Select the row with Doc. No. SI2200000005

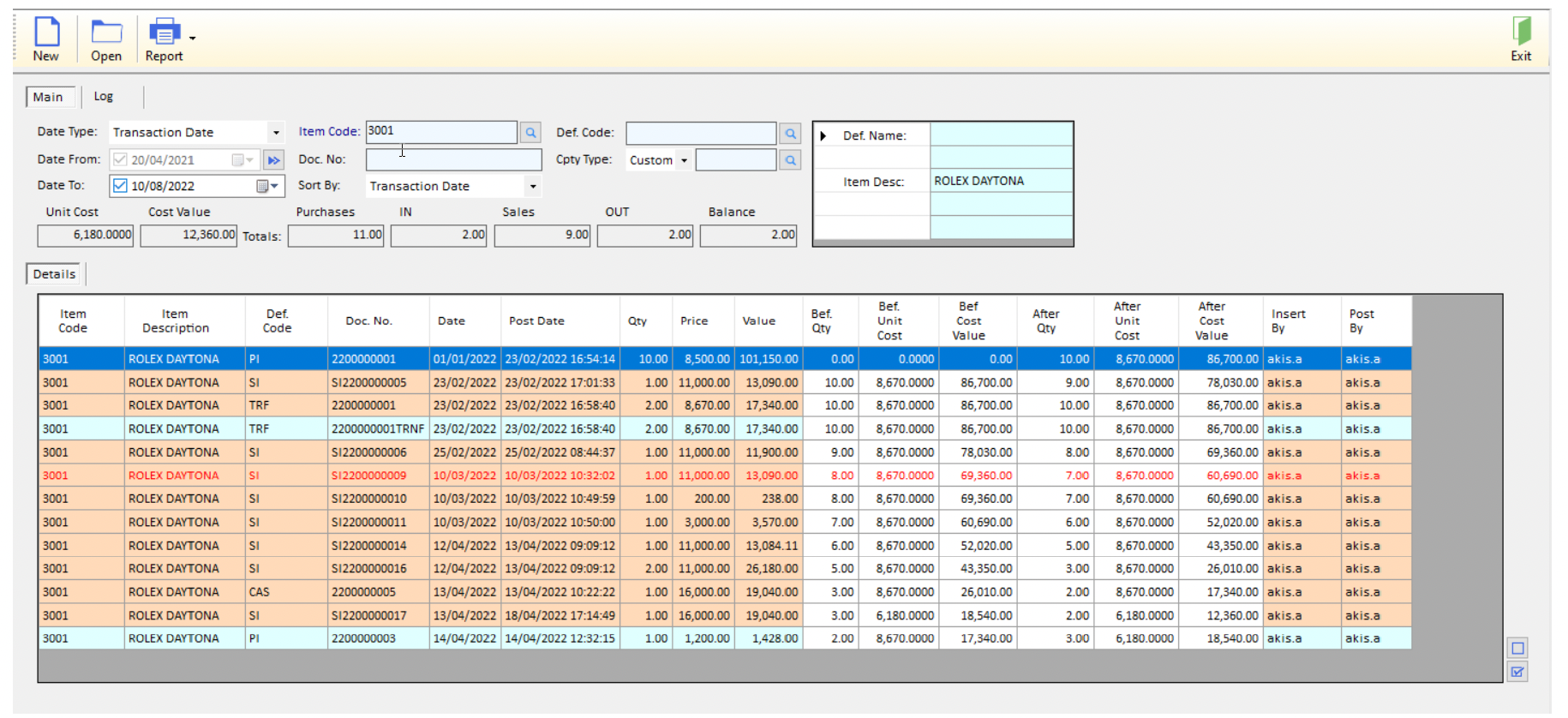(725, 383)
